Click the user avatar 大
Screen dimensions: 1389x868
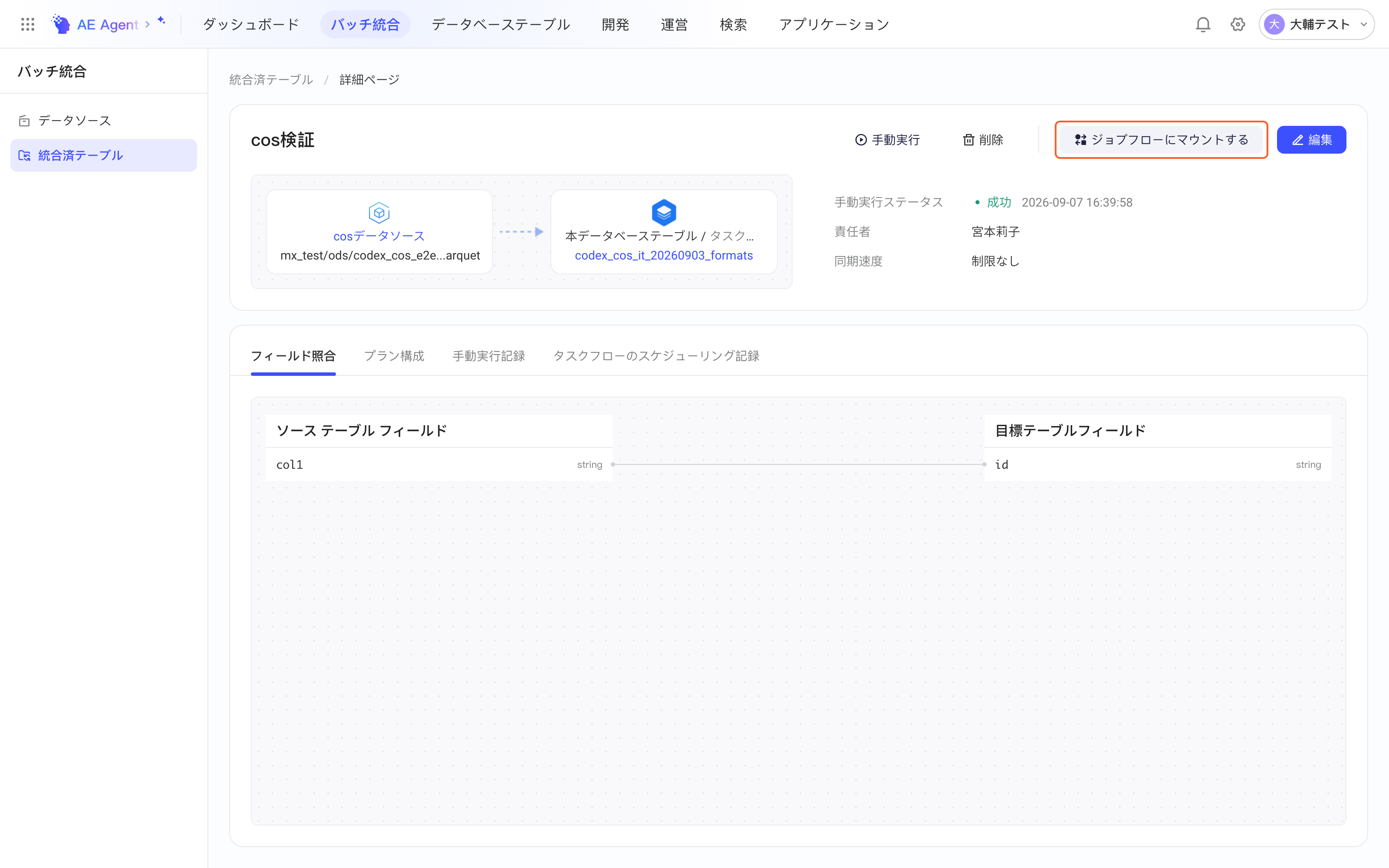[x=1274, y=24]
